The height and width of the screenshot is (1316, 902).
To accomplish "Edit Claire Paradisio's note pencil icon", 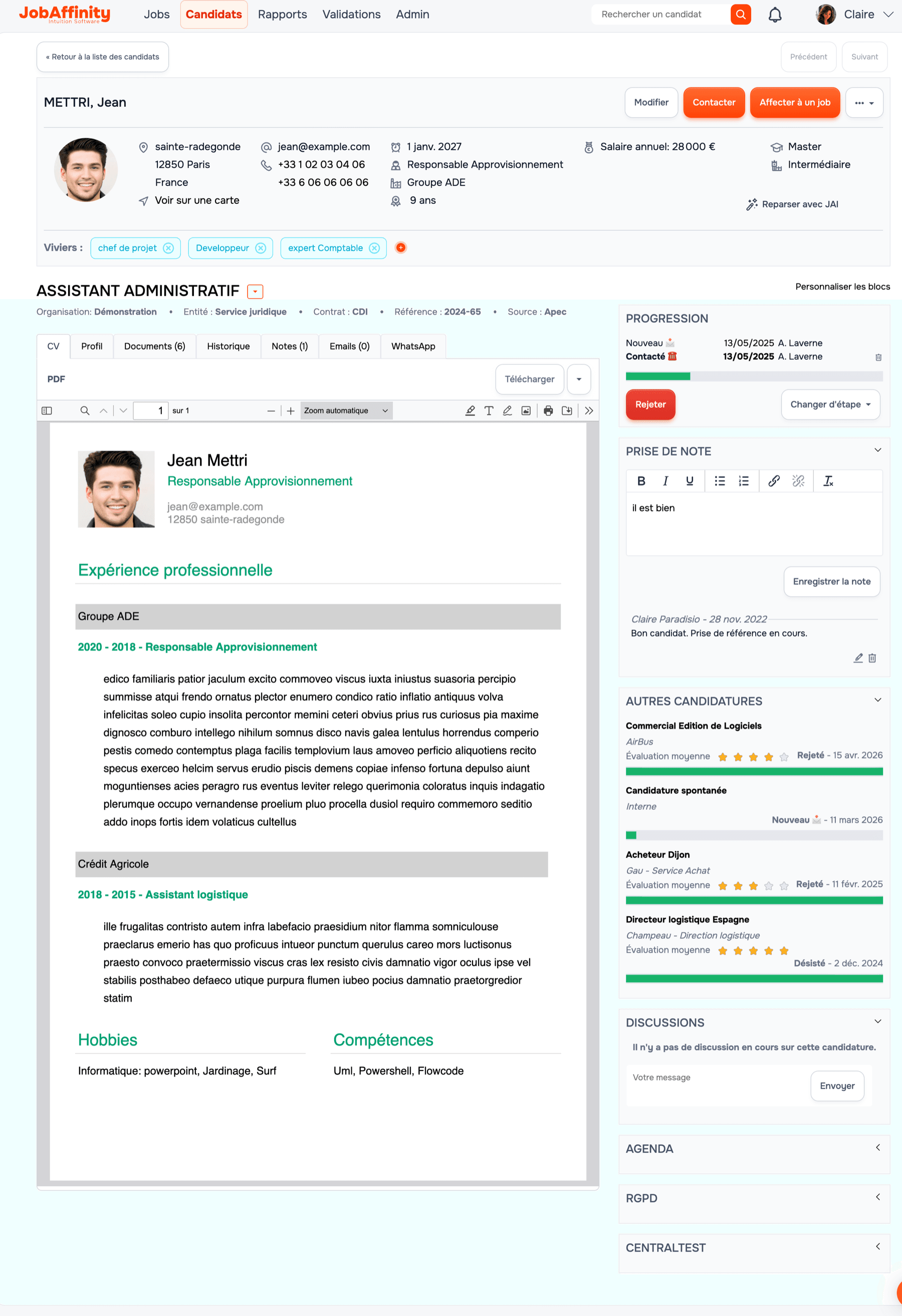I will click(858, 657).
